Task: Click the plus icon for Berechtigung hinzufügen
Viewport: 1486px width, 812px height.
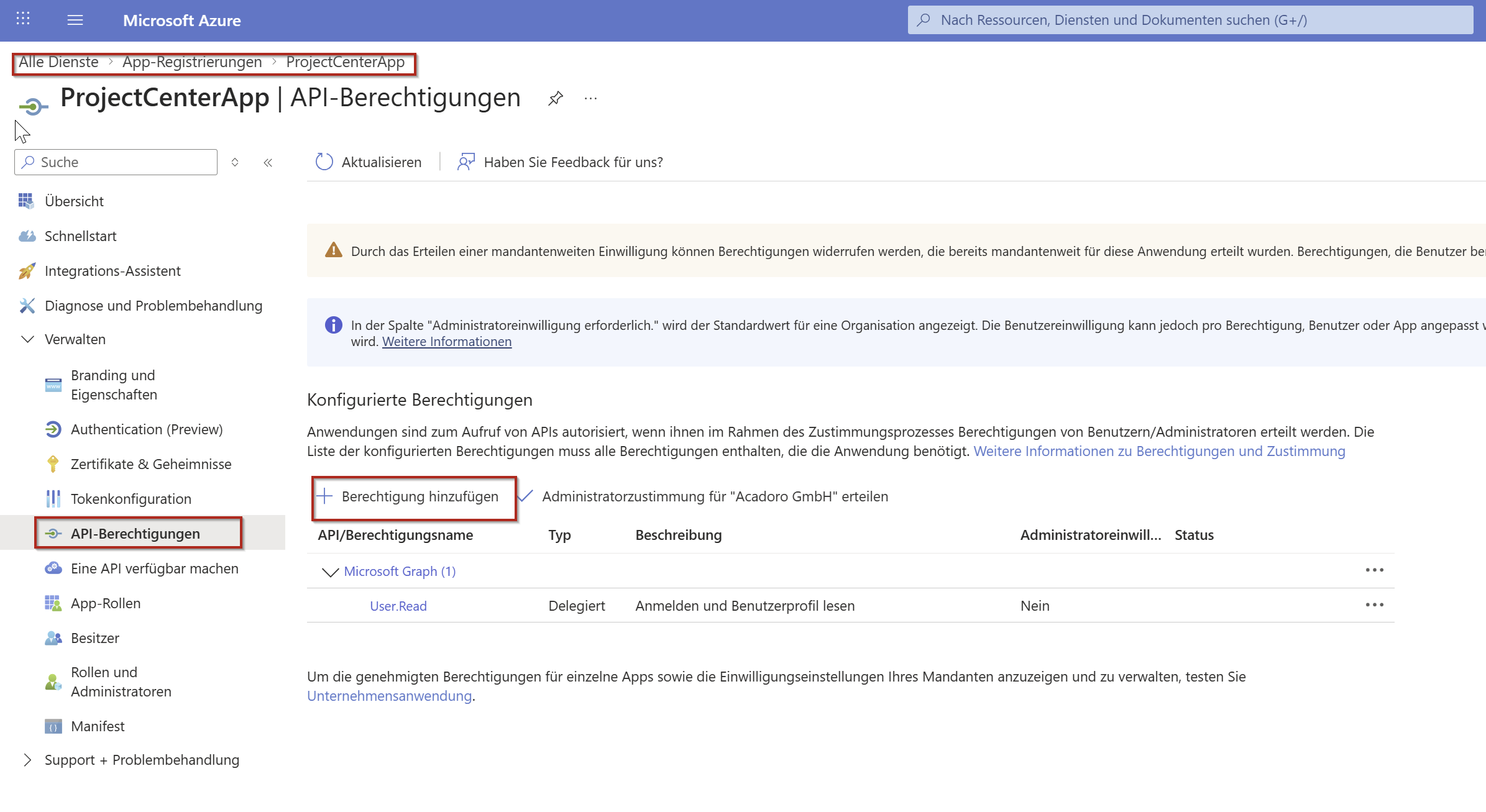Action: (x=324, y=496)
